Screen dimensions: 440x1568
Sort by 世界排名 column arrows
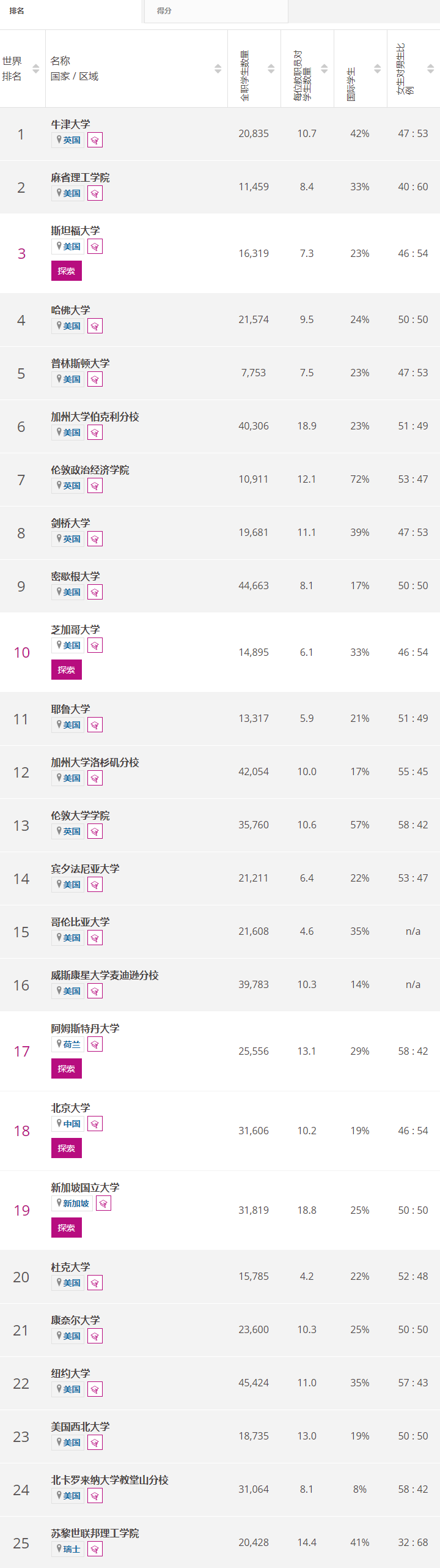pyautogui.click(x=36, y=69)
